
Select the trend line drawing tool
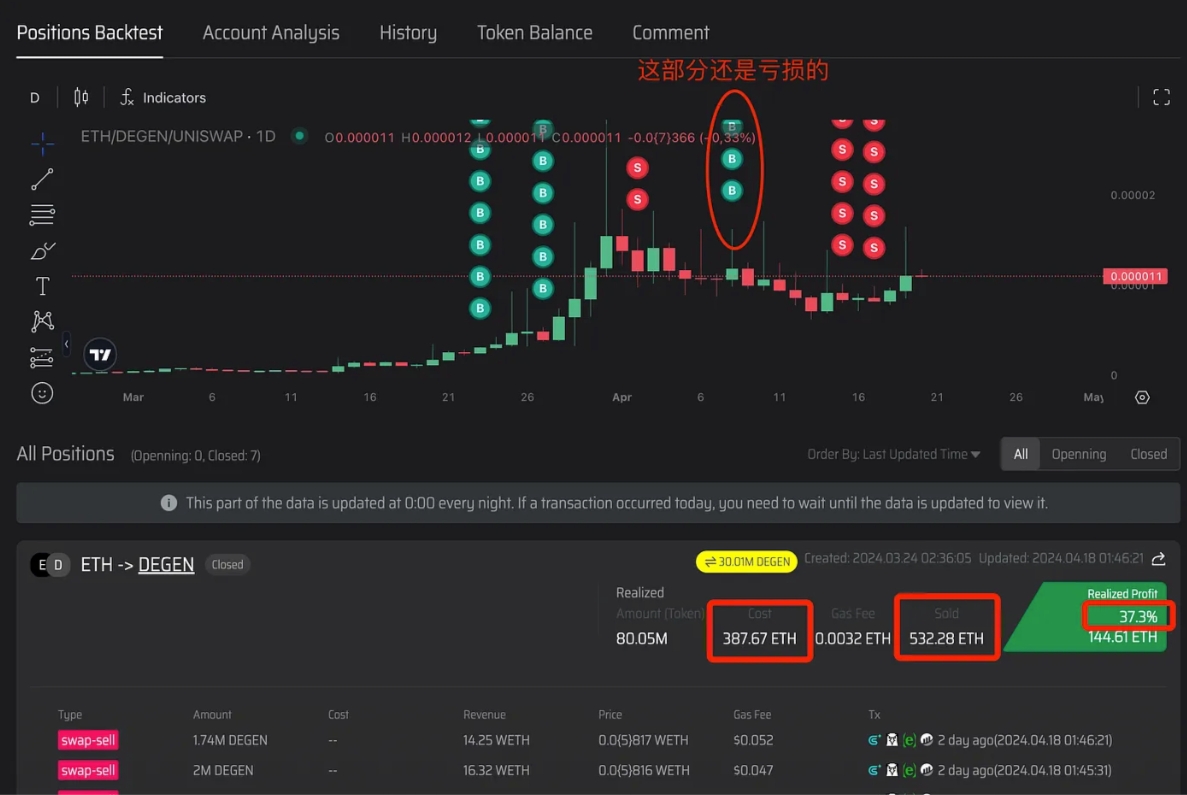click(42, 180)
